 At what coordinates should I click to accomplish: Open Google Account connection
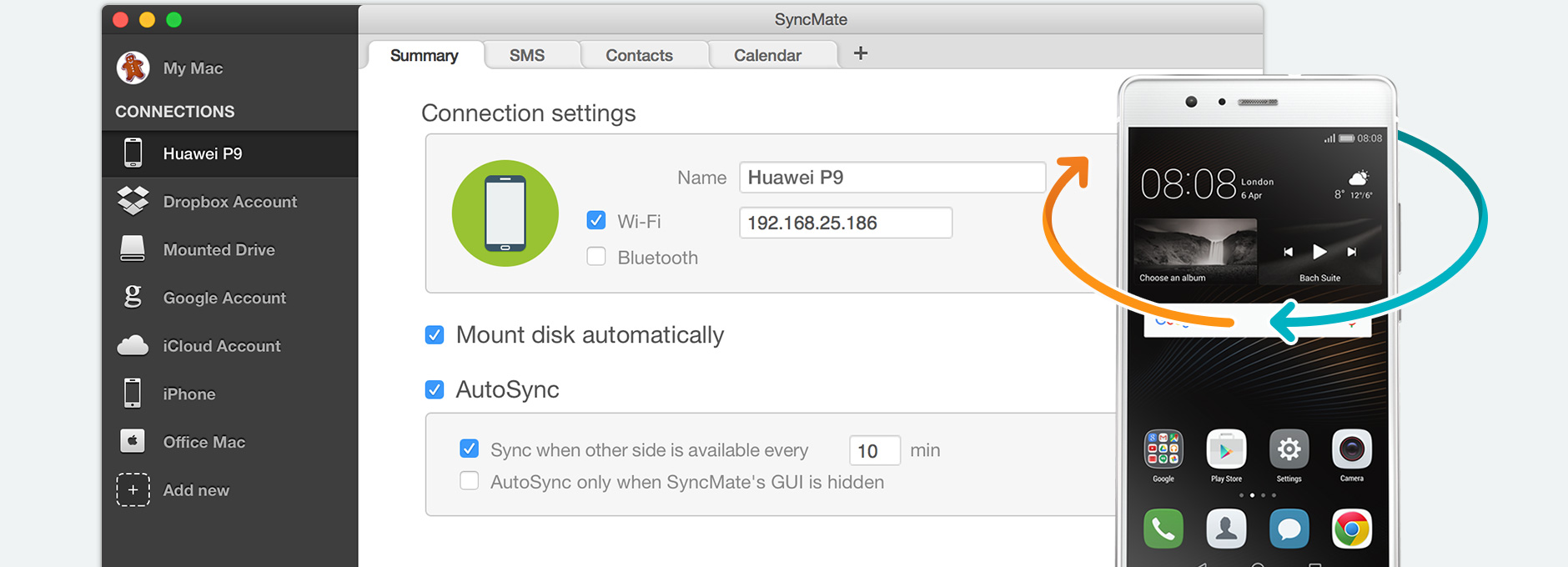tap(224, 298)
